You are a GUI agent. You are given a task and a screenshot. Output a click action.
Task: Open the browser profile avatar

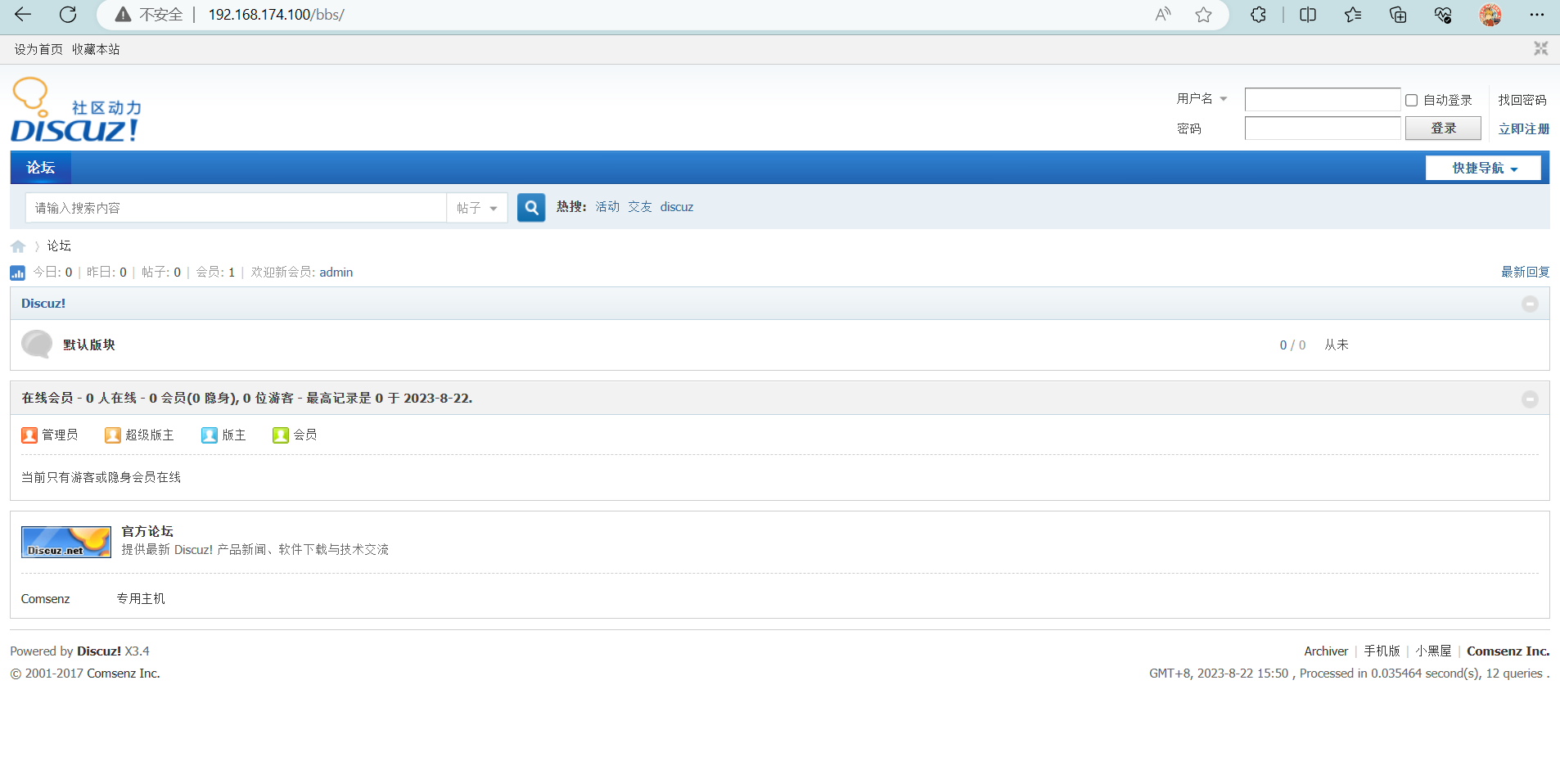(1490, 15)
